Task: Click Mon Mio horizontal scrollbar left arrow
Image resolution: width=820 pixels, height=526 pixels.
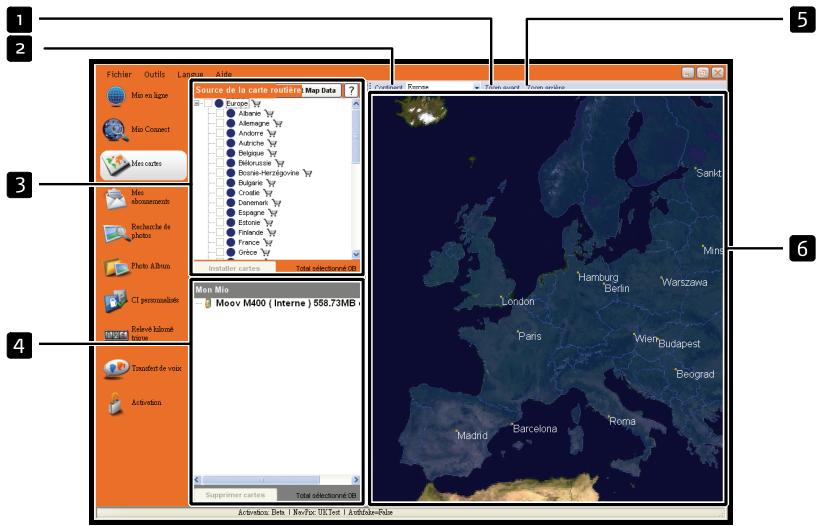Action: [x=198, y=479]
